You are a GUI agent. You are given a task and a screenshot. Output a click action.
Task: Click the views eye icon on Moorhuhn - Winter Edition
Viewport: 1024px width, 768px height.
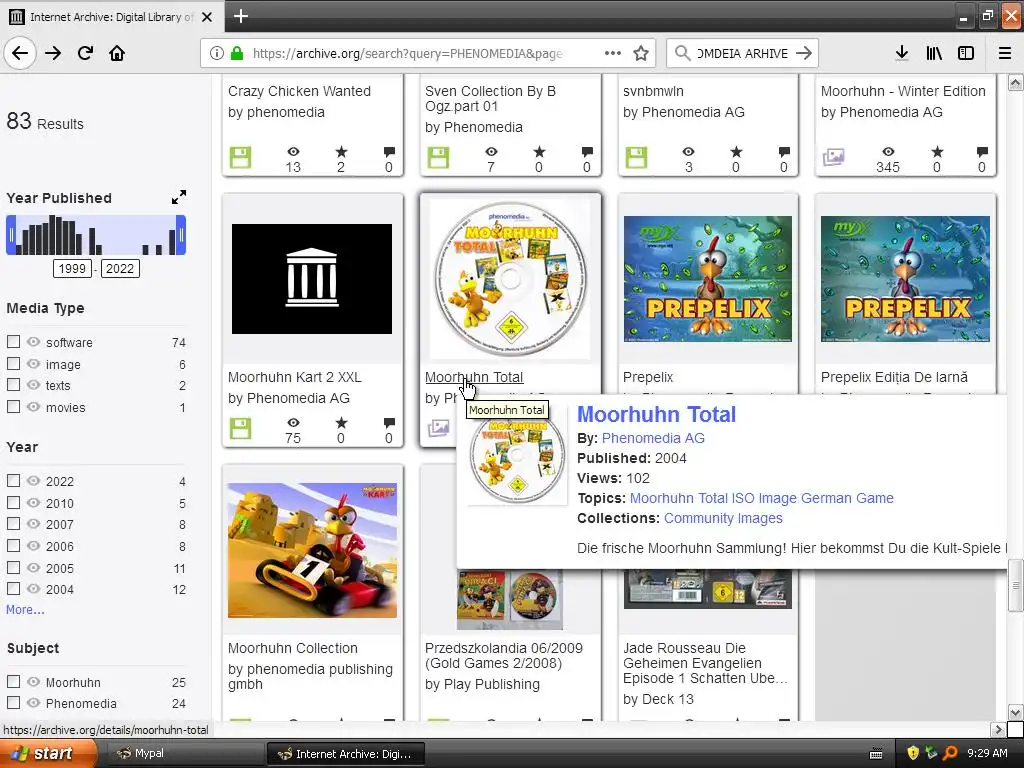(x=888, y=152)
